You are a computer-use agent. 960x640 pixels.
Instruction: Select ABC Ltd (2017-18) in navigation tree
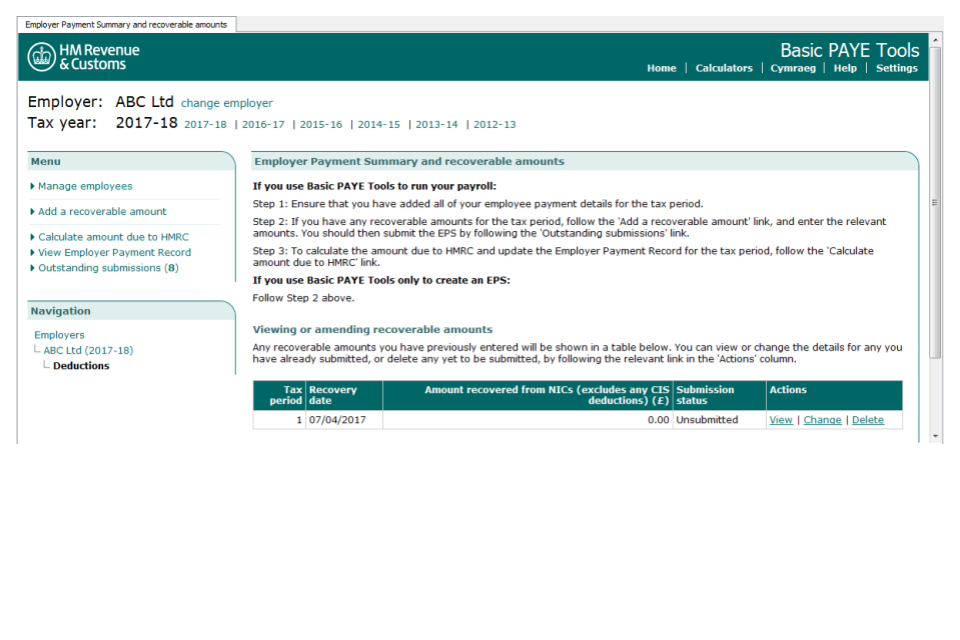click(91, 350)
